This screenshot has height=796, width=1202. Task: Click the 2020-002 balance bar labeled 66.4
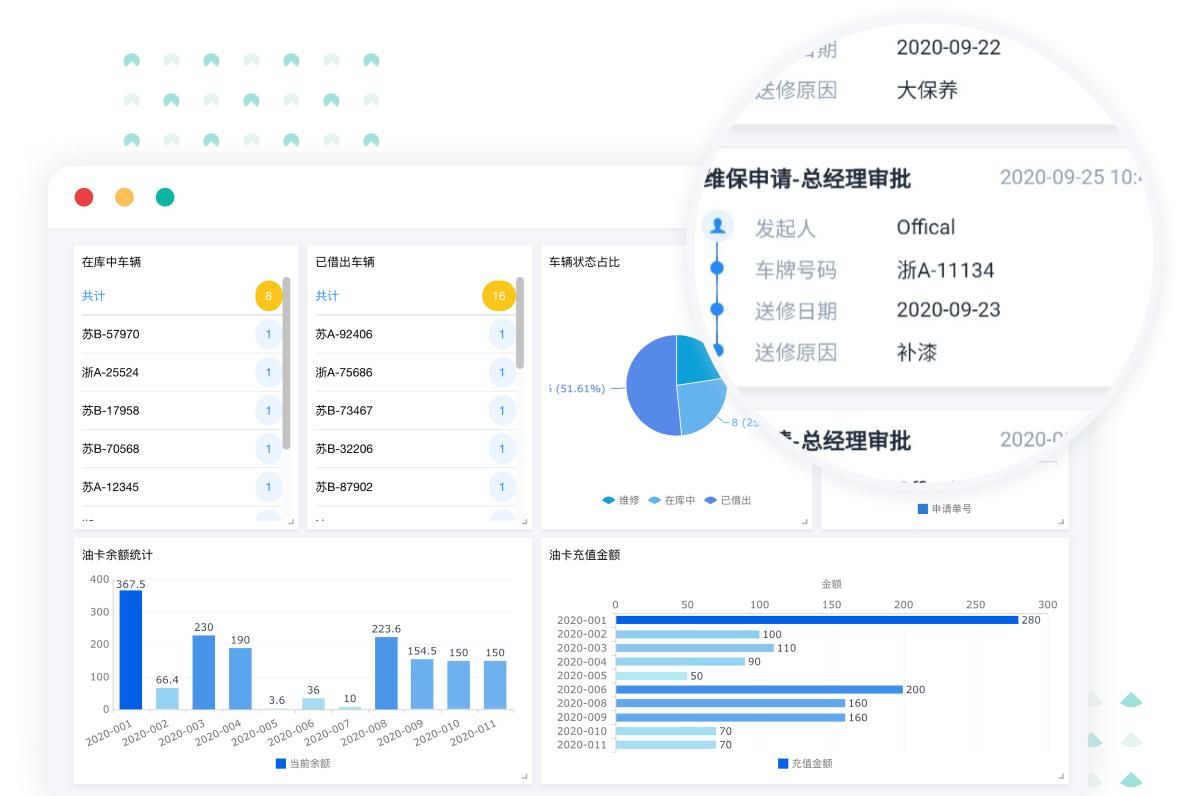[167, 699]
